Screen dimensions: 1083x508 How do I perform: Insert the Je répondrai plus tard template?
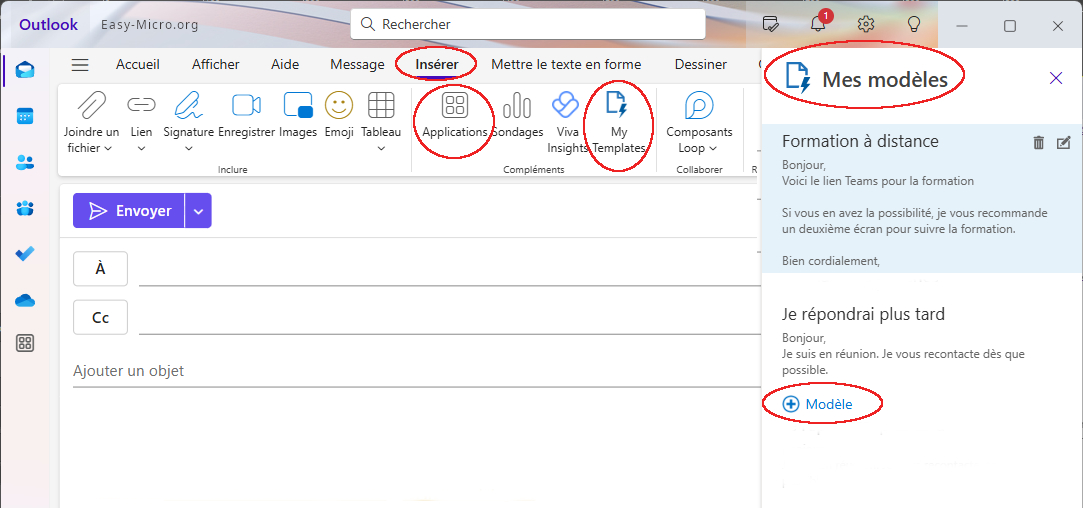coord(921,341)
